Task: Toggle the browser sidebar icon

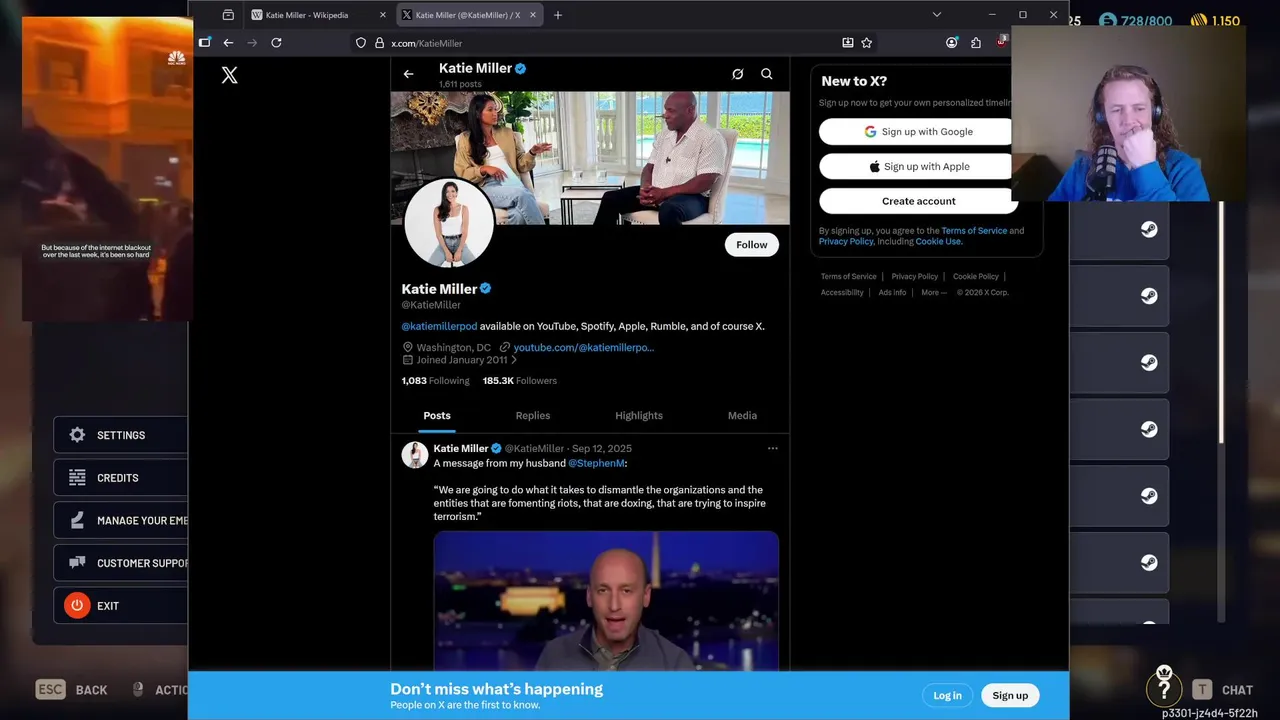Action: [205, 43]
